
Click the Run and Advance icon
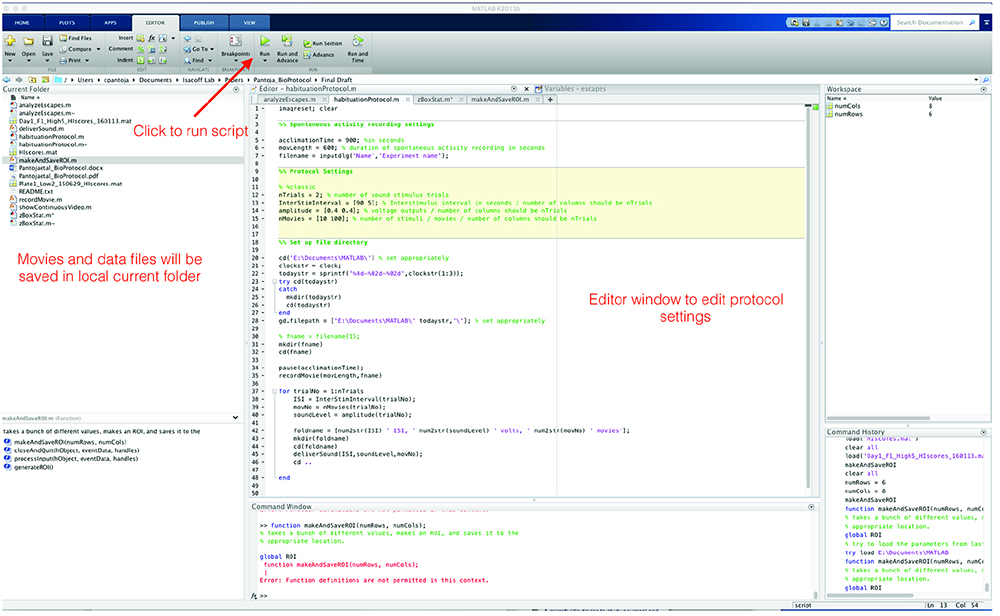(287, 41)
